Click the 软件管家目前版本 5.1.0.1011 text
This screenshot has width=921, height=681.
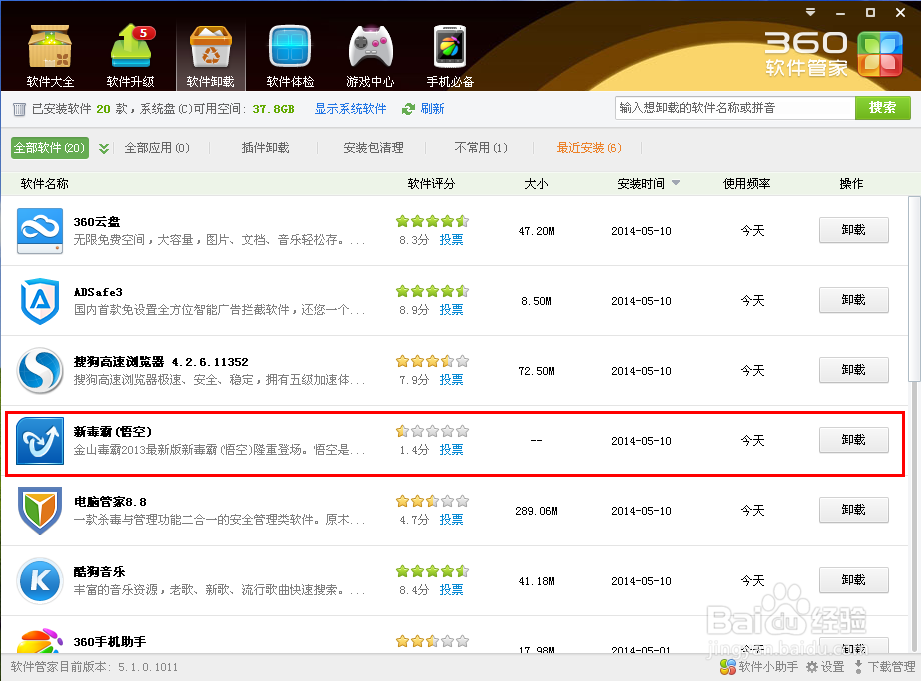click(x=94, y=667)
